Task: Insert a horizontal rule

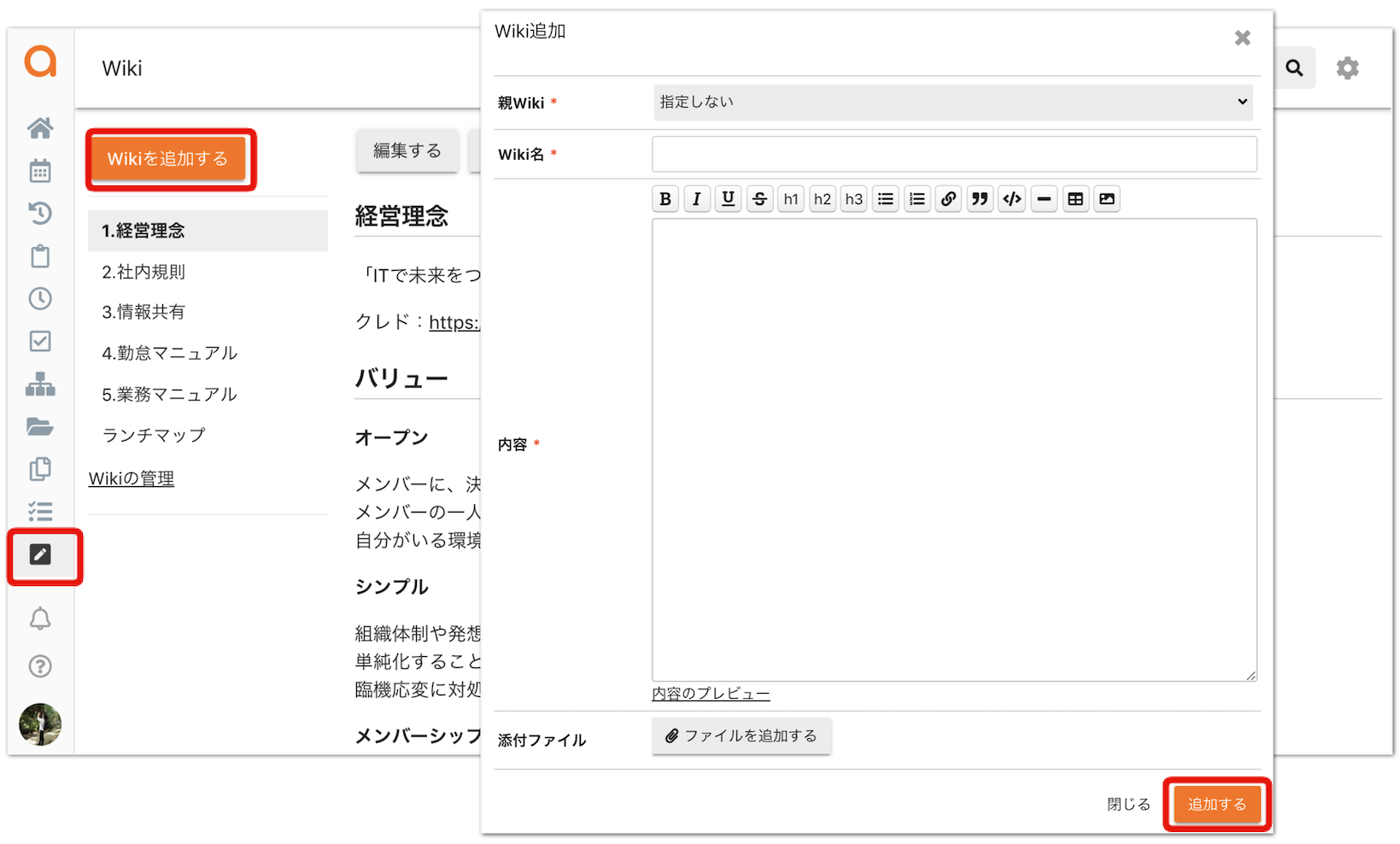Action: 1044,199
